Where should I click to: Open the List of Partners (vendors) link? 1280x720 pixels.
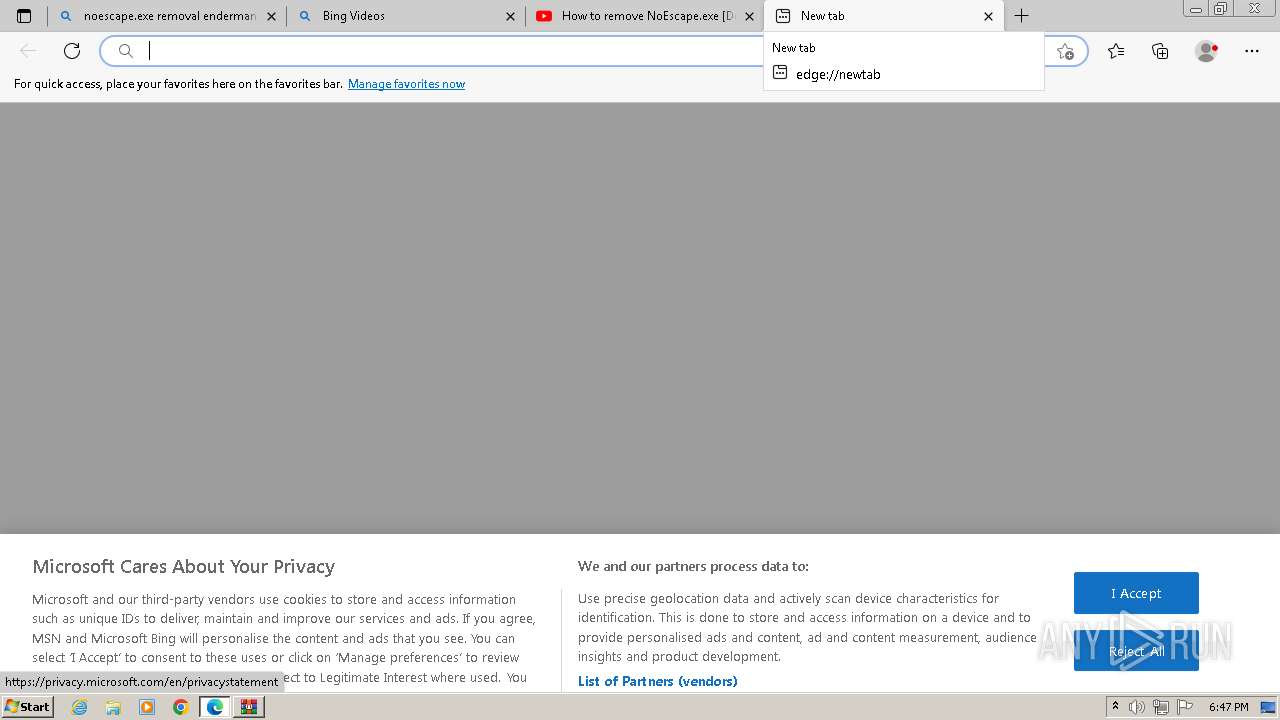tap(657, 681)
